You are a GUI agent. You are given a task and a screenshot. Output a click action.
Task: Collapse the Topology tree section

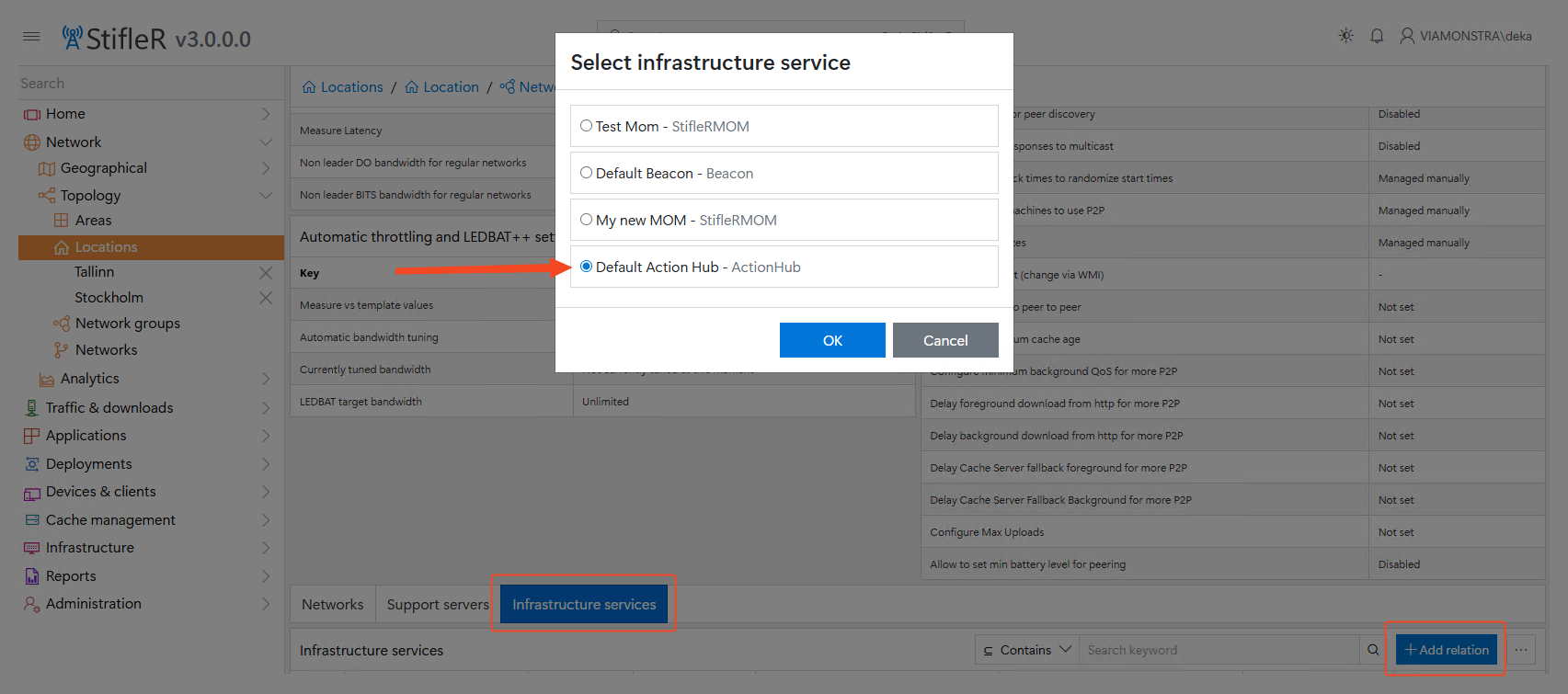pyautogui.click(x=266, y=196)
